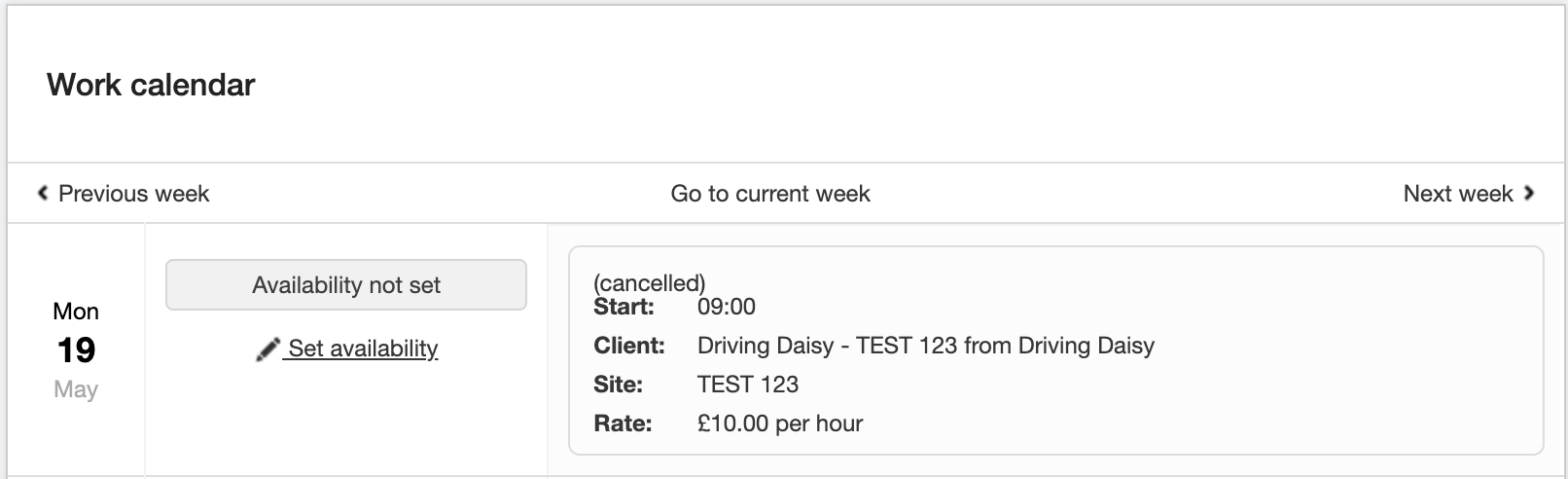Click the pencil icon for availability
This screenshot has width=1568, height=479.
tap(267, 350)
